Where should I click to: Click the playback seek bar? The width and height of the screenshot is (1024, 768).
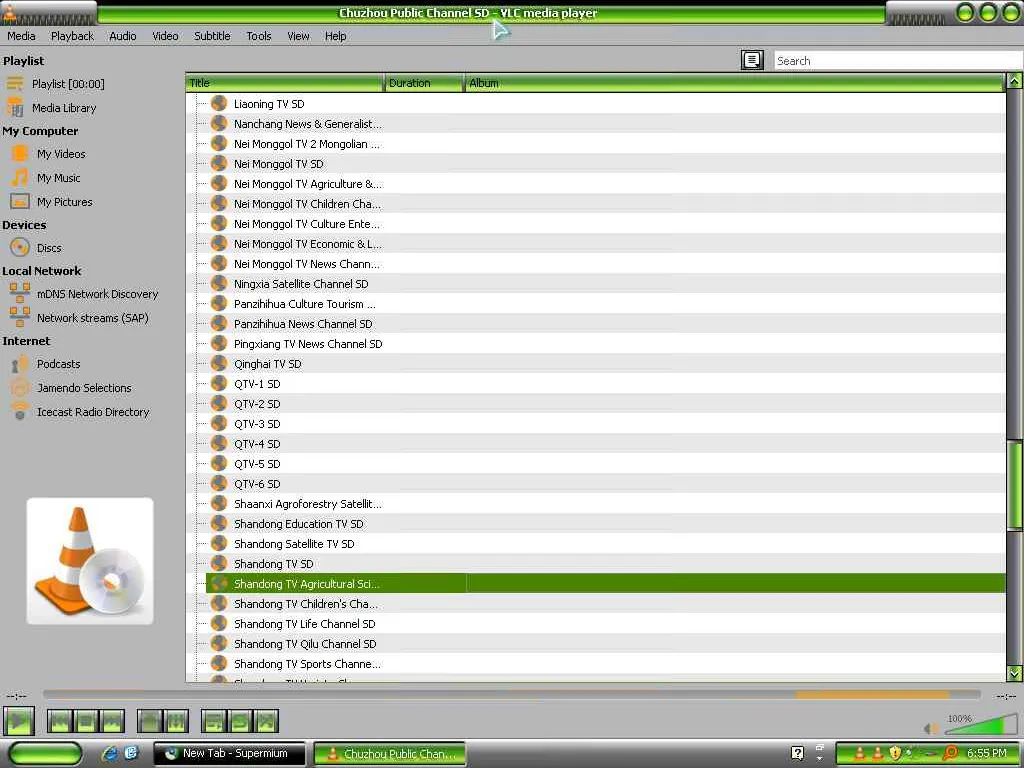coord(511,695)
